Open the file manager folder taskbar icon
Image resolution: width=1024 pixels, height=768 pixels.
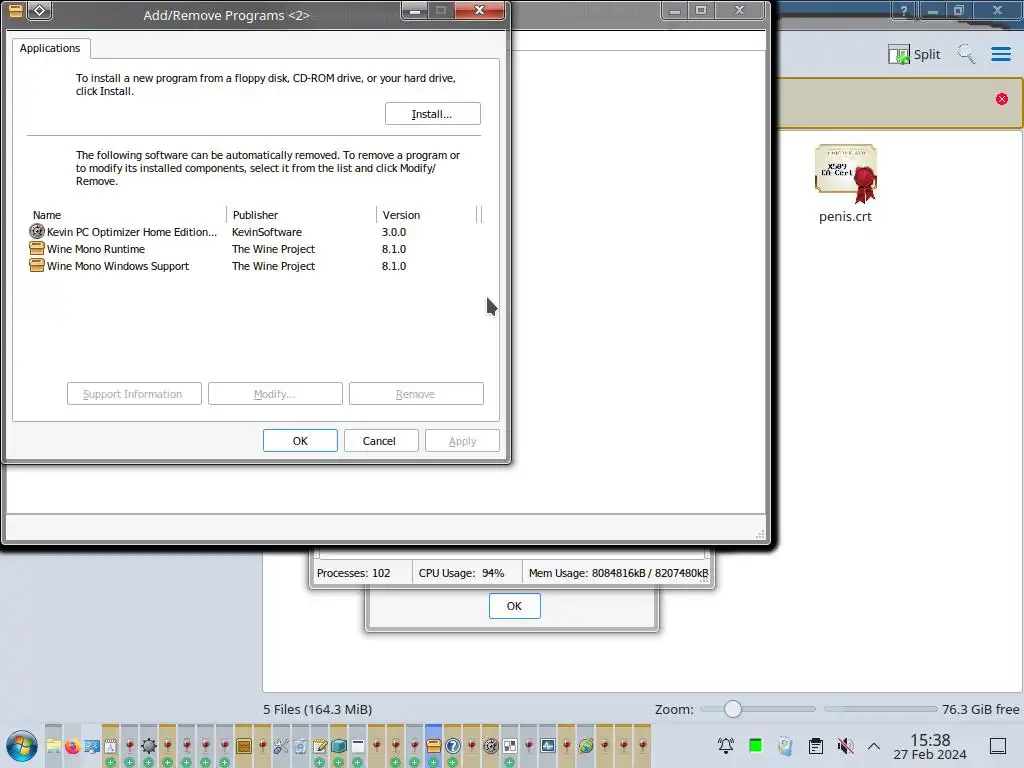tap(54, 746)
